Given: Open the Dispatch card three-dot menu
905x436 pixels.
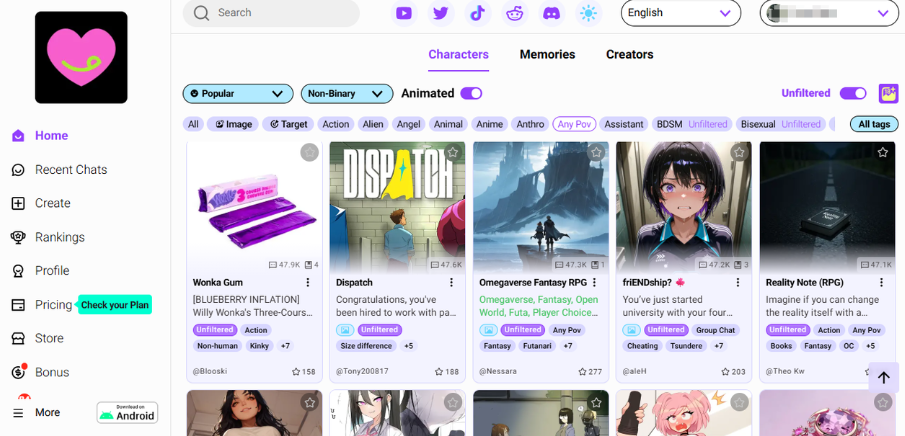Looking at the screenshot, I should tap(451, 282).
